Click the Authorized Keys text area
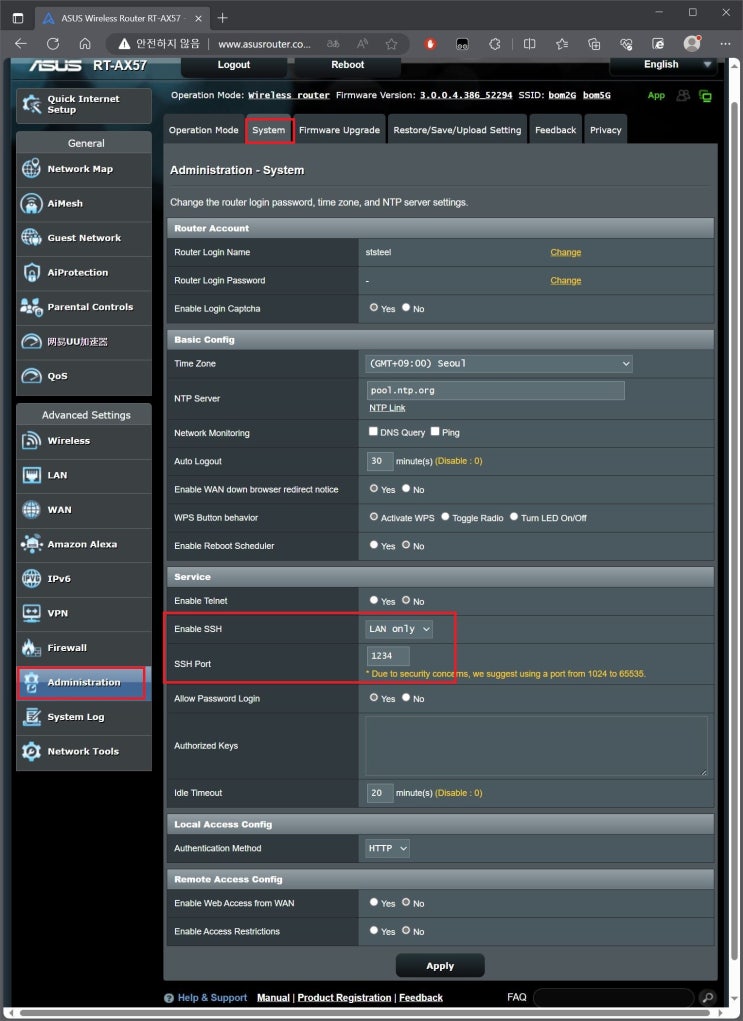Viewport: 743px width, 1021px height. click(537, 746)
